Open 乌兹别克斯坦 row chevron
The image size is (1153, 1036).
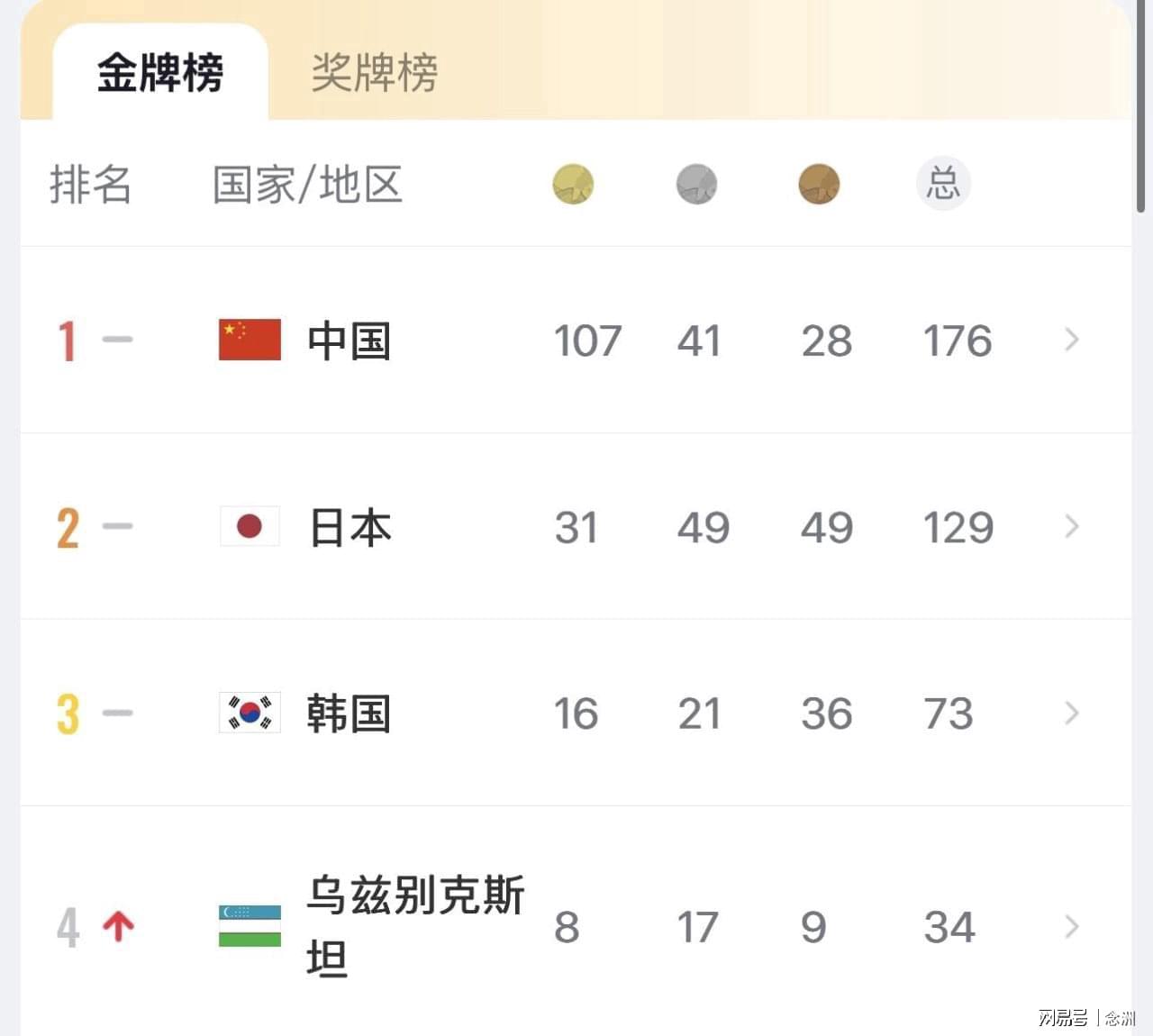1071,926
